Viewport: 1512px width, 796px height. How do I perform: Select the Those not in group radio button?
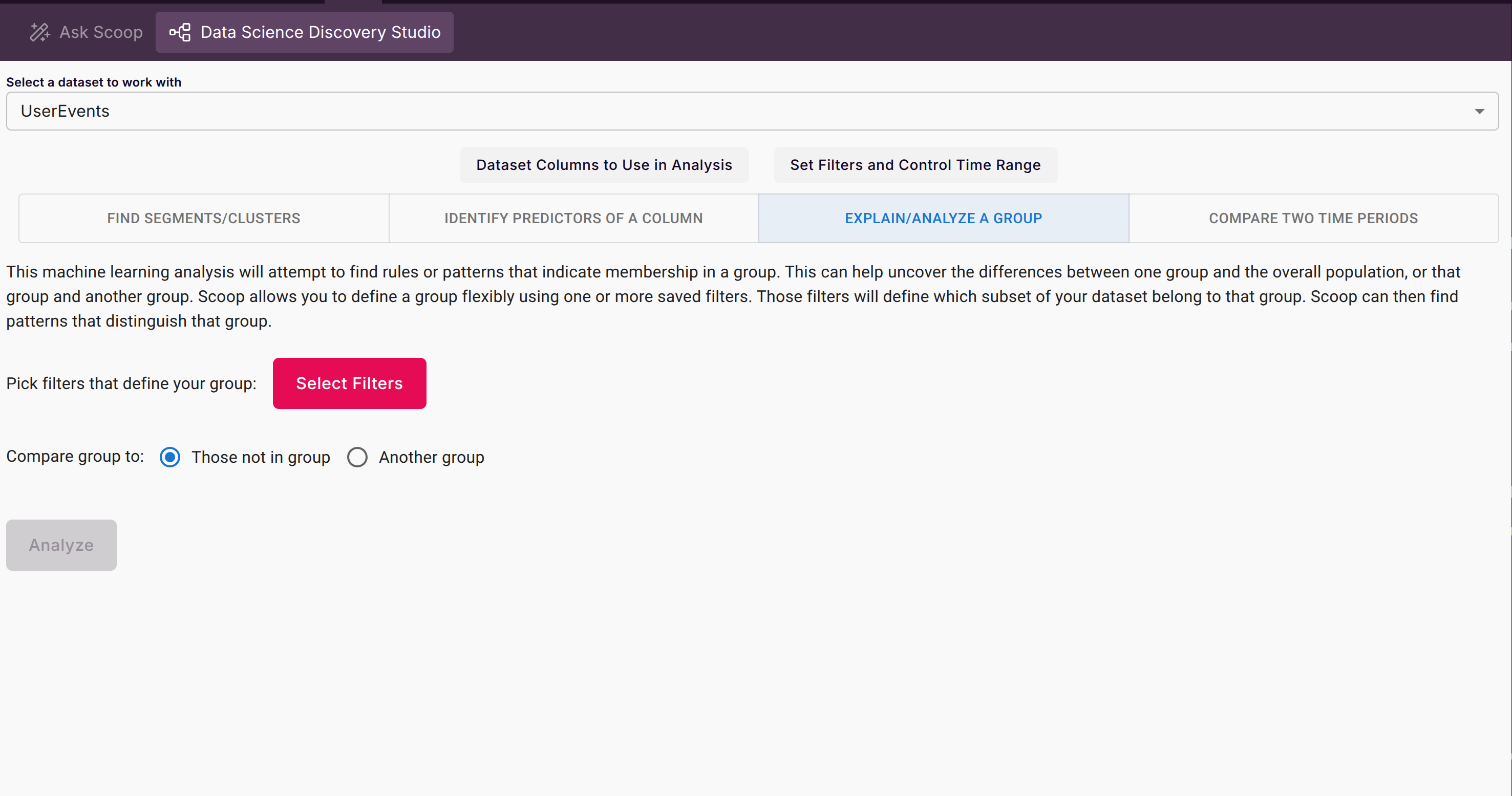point(170,457)
